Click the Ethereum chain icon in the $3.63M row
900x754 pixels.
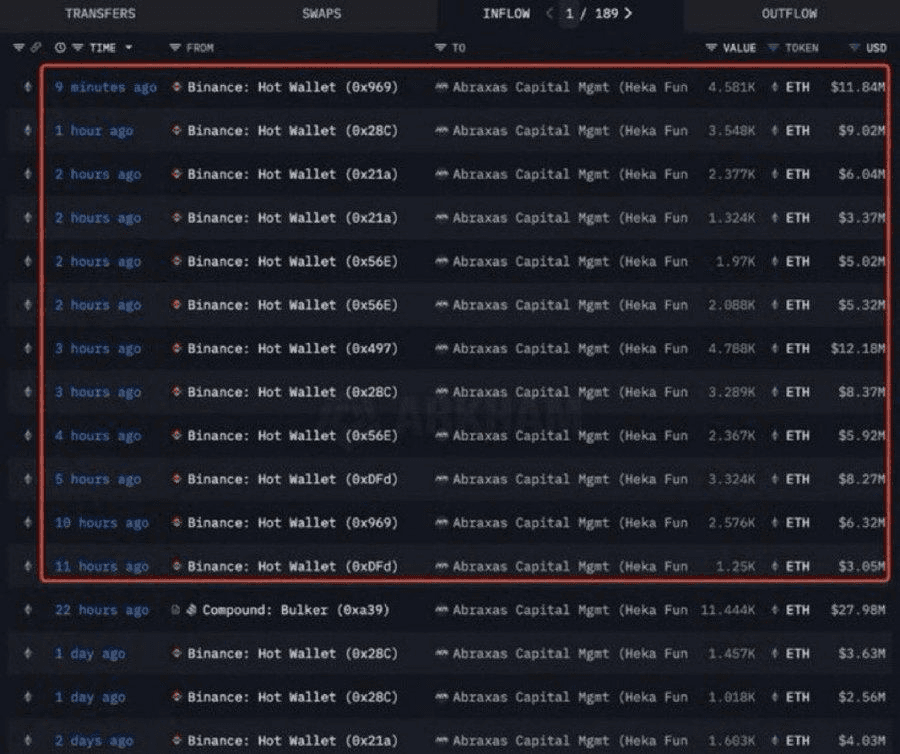(x=28, y=654)
